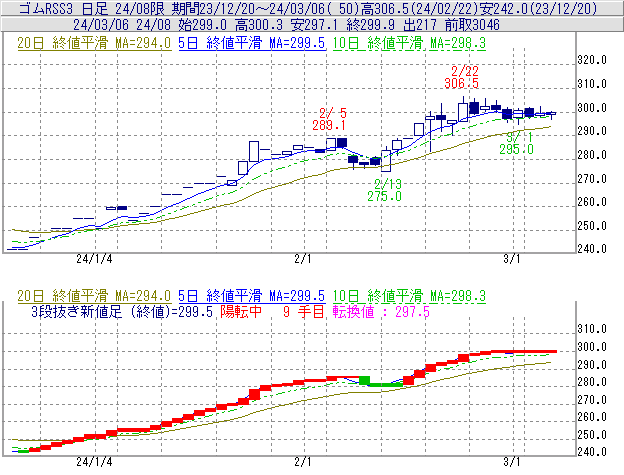Select the 2/ 5 289.1 peak annotation

pyautogui.click(x=329, y=119)
